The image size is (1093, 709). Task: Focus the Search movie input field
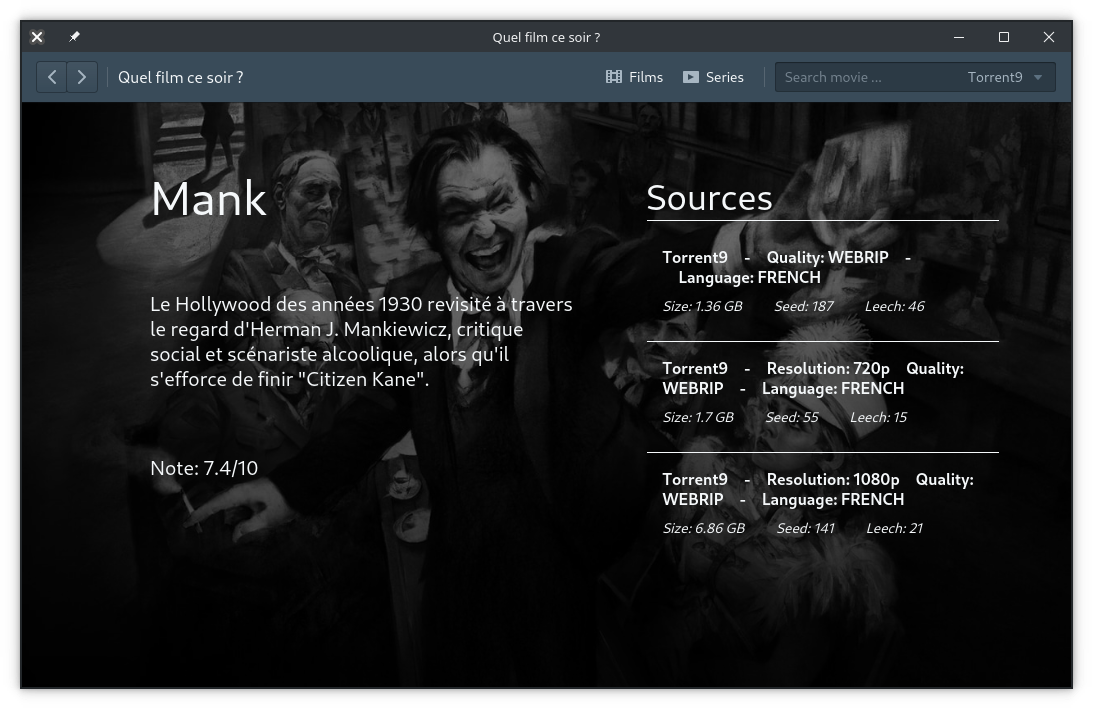pyautogui.click(x=866, y=77)
